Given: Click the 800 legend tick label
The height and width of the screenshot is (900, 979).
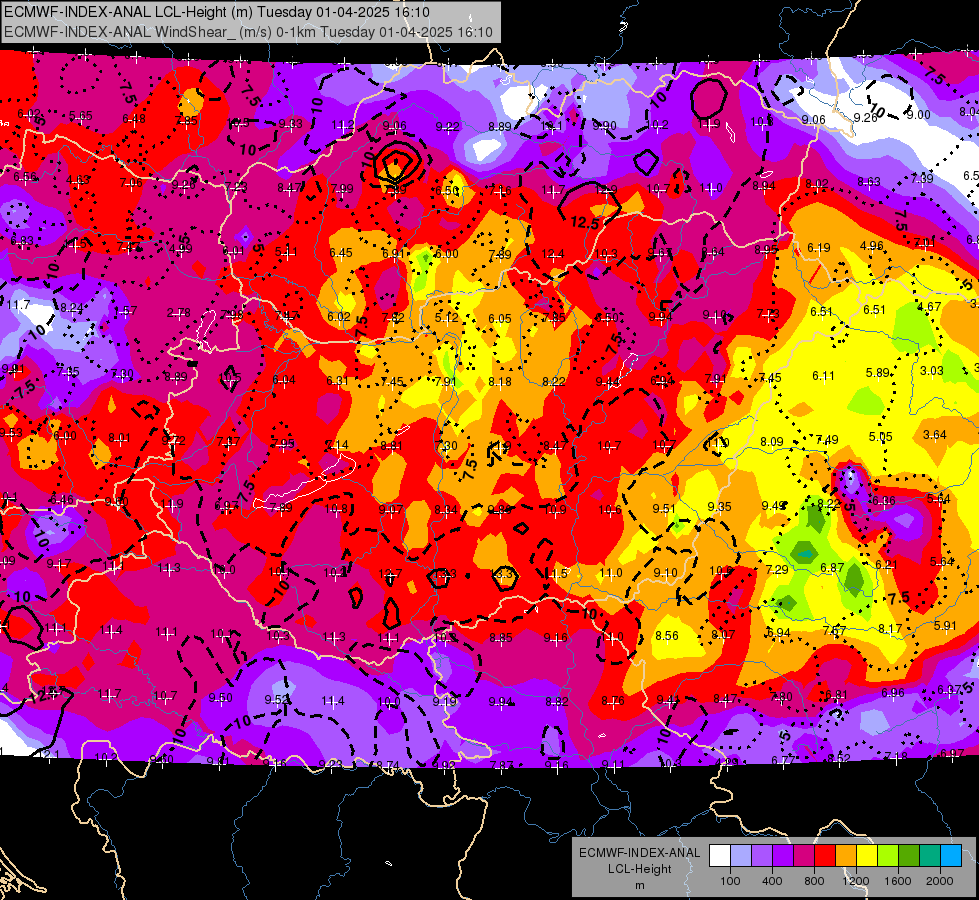Looking at the screenshot, I should pos(814,881).
